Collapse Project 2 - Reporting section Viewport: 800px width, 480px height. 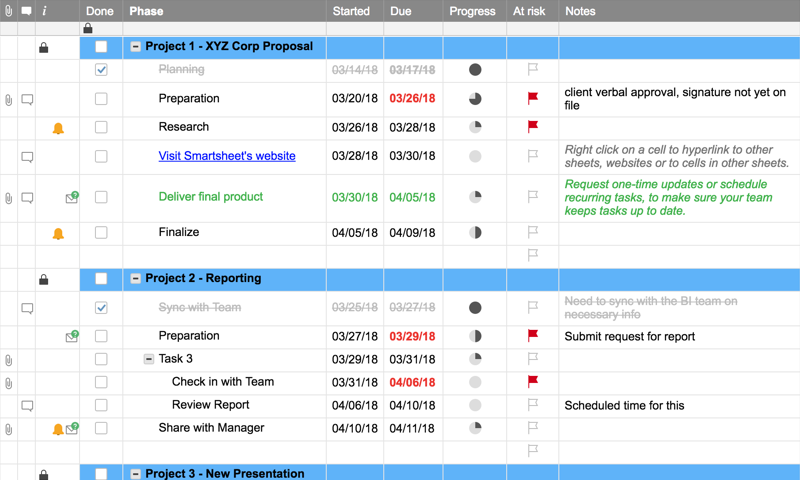[x=136, y=279]
